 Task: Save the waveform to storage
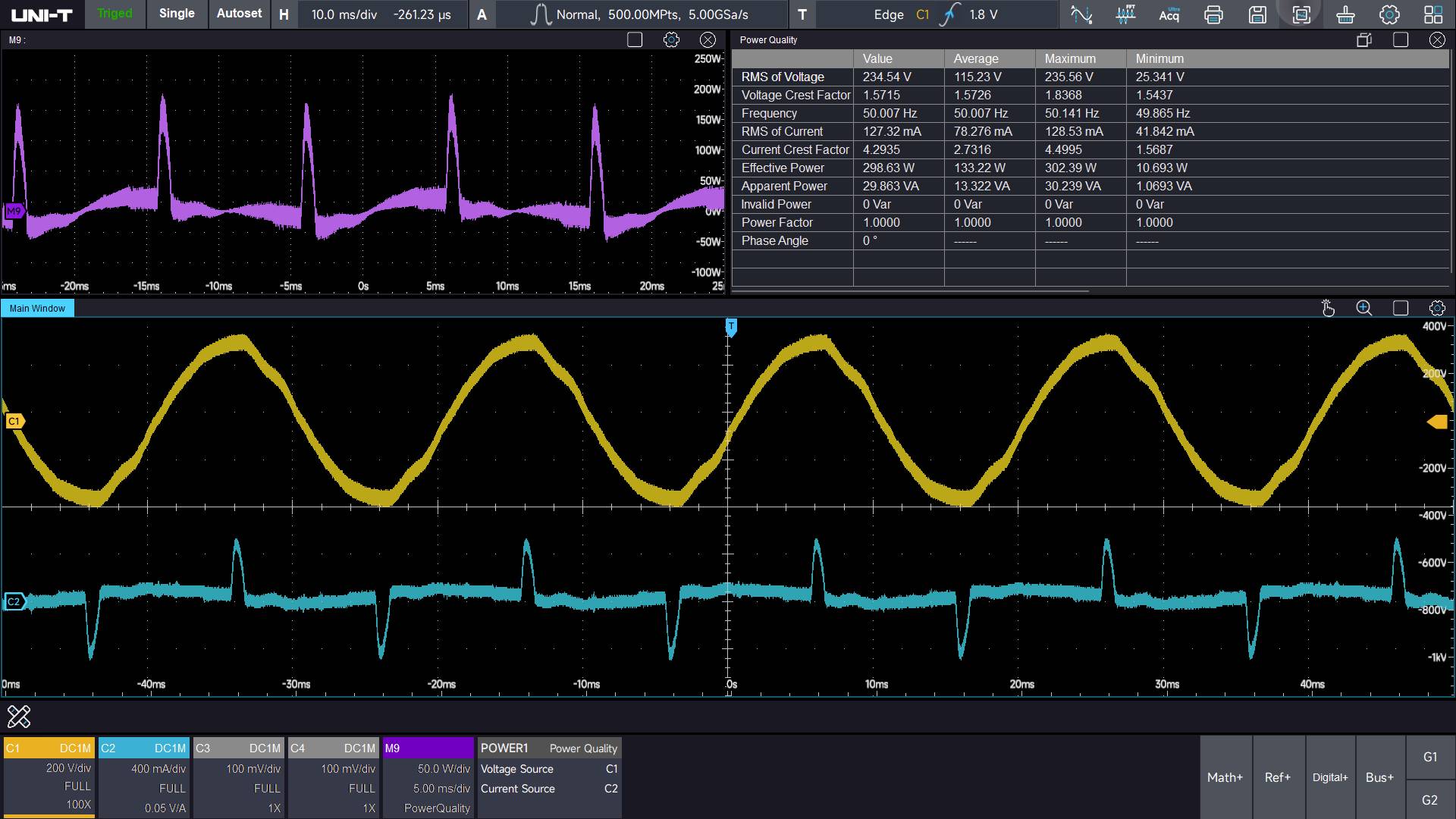point(1257,14)
